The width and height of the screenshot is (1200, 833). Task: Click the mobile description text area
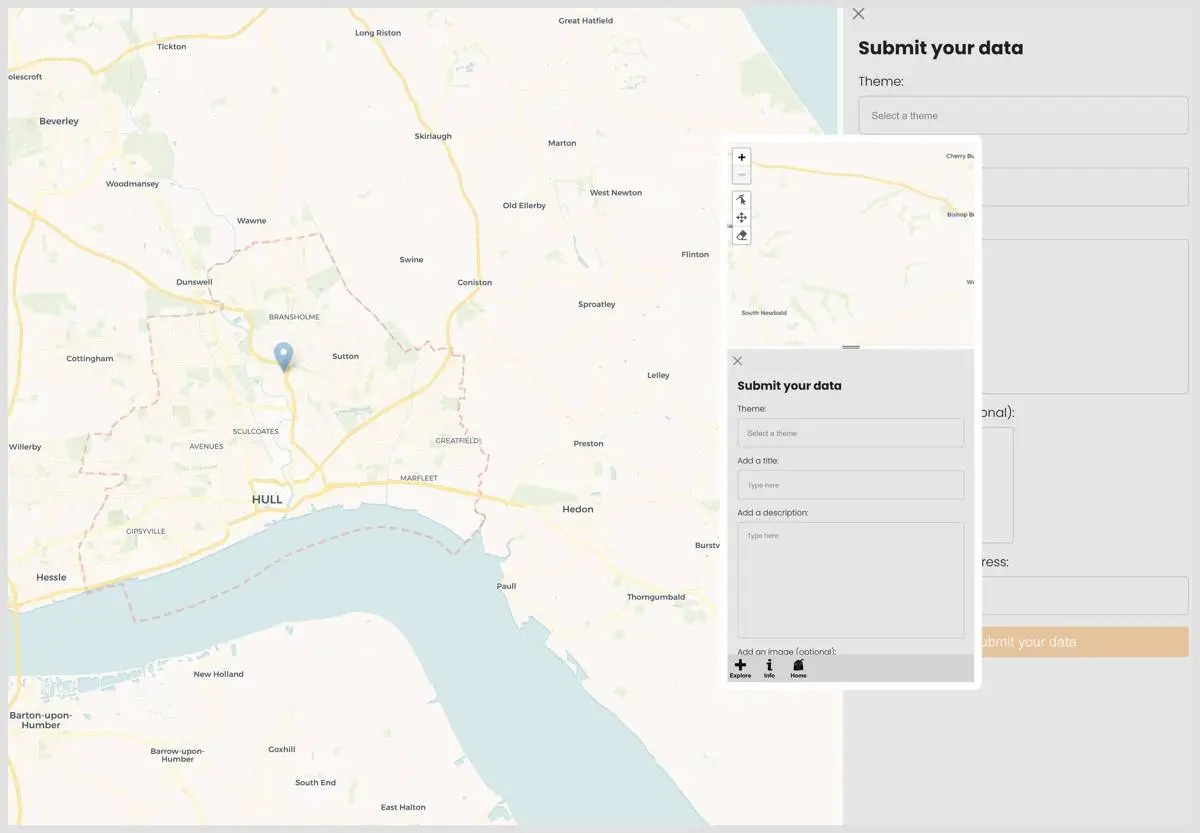850,580
